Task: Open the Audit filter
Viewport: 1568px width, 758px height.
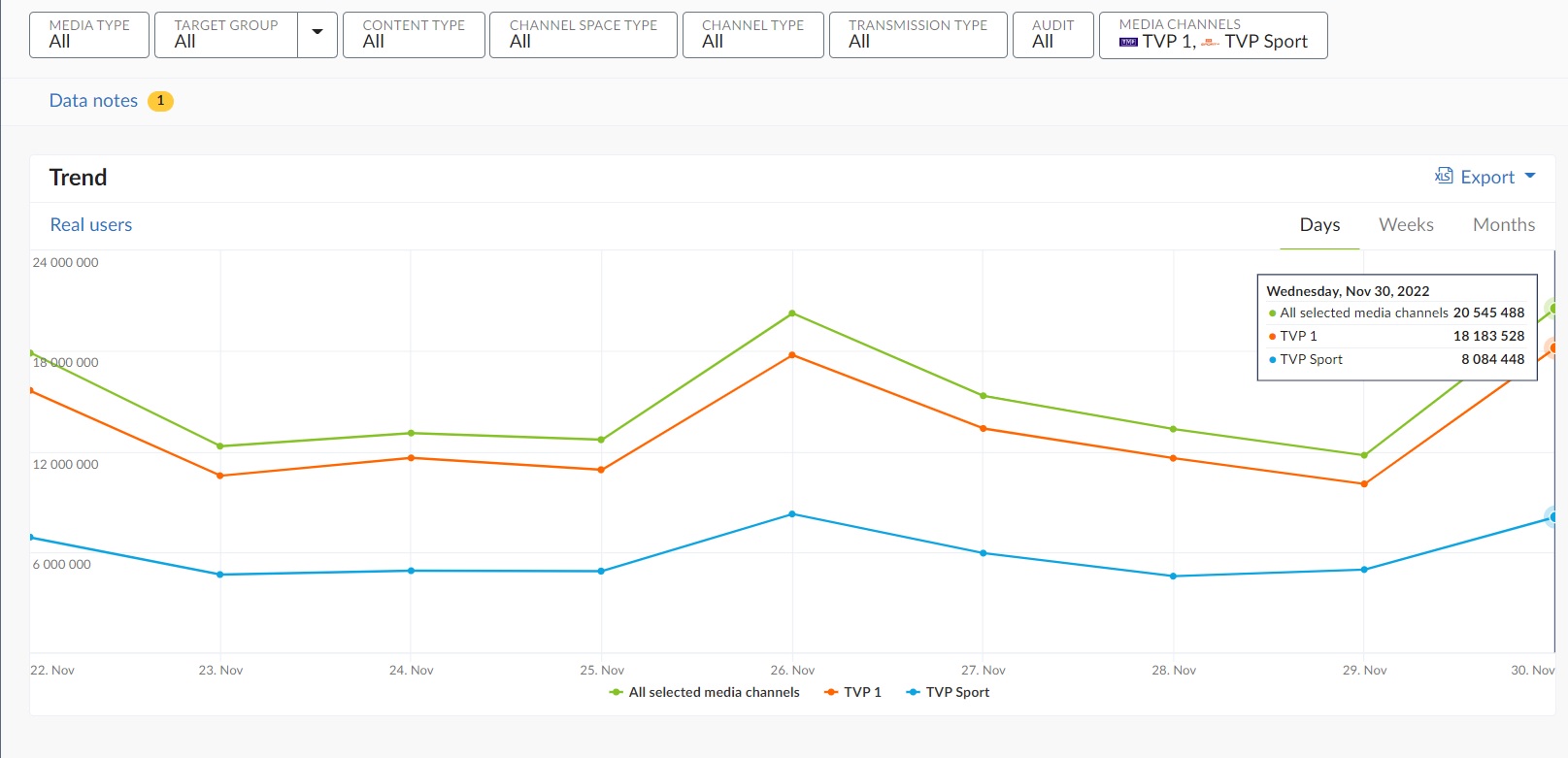Action: [1052, 34]
